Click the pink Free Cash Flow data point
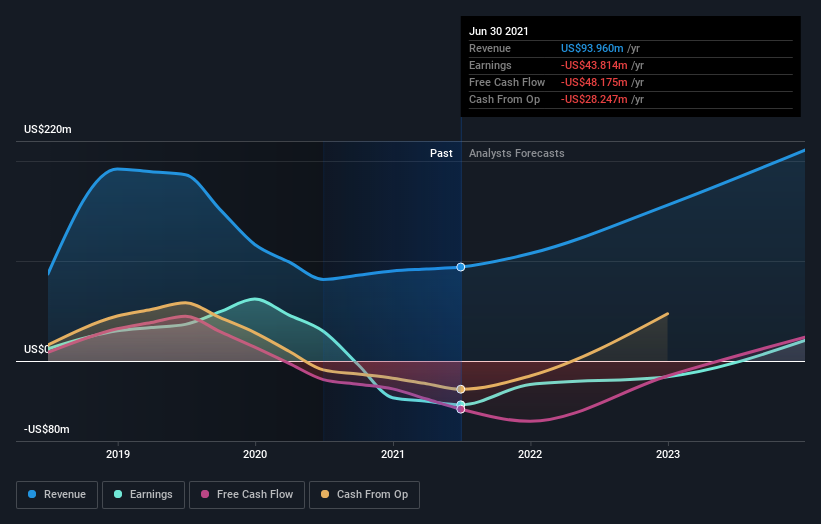This screenshot has height=524, width=821. coord(461,409)
